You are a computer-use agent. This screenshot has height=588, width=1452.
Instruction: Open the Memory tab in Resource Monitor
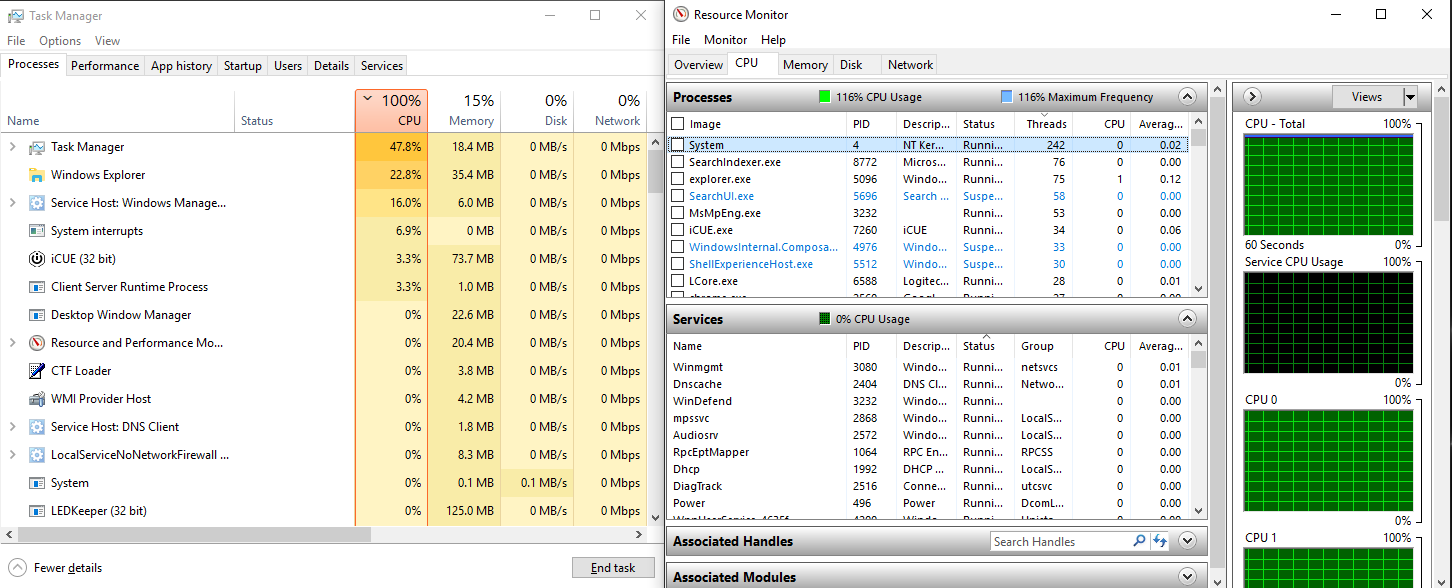805,65
